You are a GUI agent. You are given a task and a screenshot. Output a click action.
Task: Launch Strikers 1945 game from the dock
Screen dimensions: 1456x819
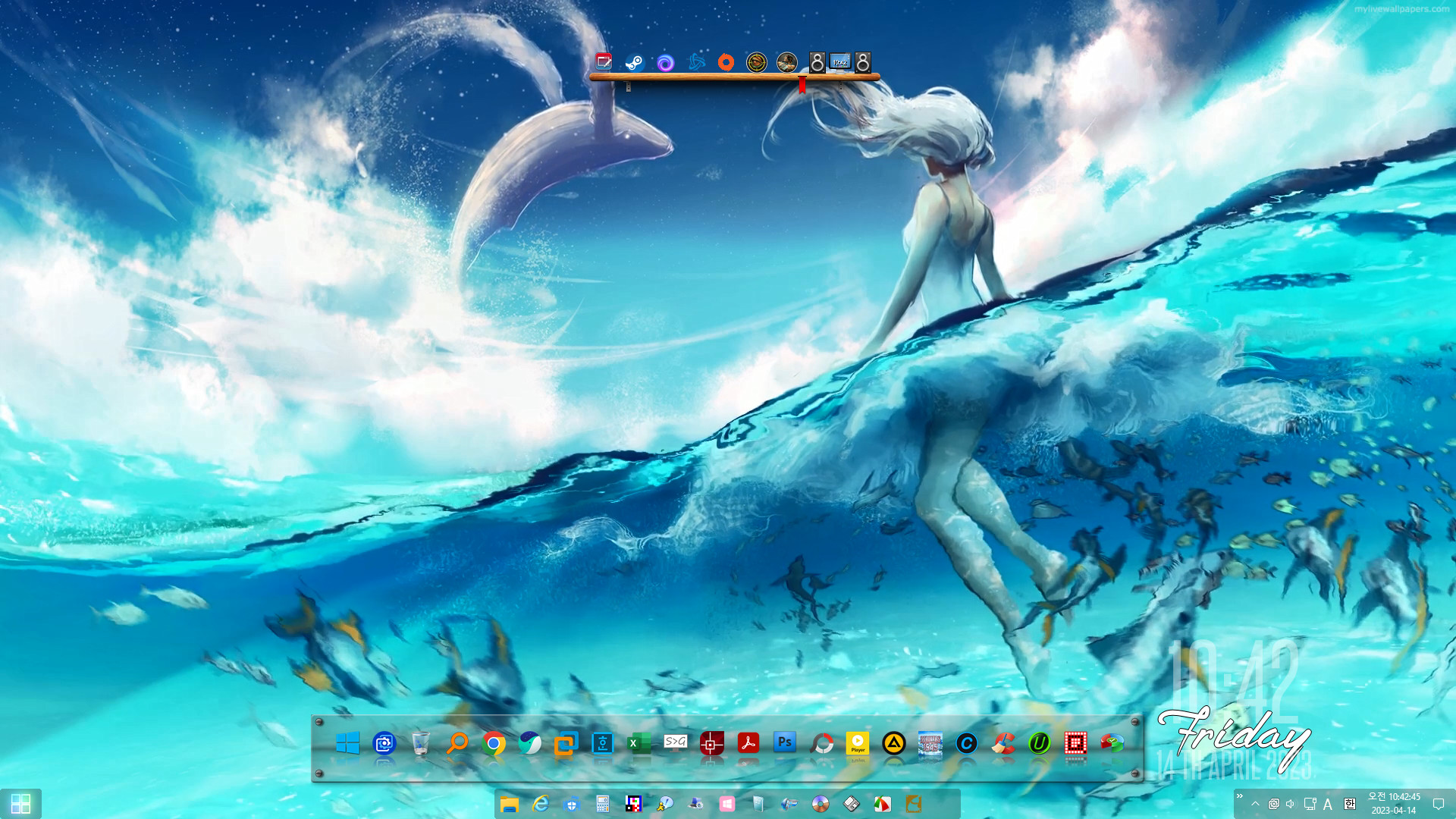(930, 743)
